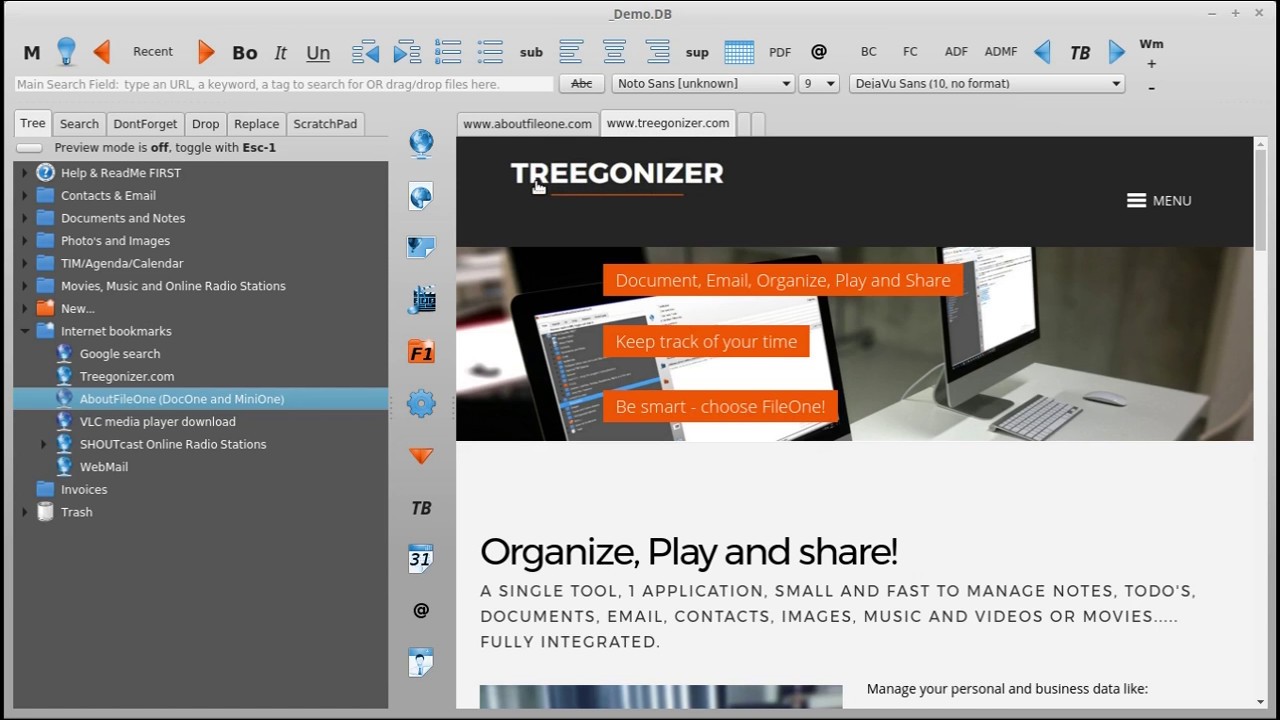The image size is (1280, 720).
Task: Click the blue left arrow before TB
Action: (x=1042, y=52)
